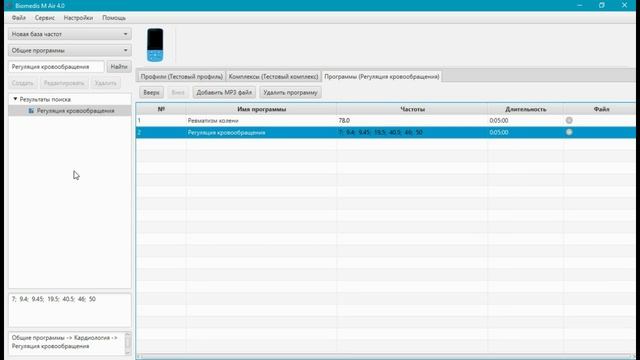Switch to Комплексы (Тестовый комплекс) tab
Image resolution: width=640 pixels, height=360 pixels.
273,76
